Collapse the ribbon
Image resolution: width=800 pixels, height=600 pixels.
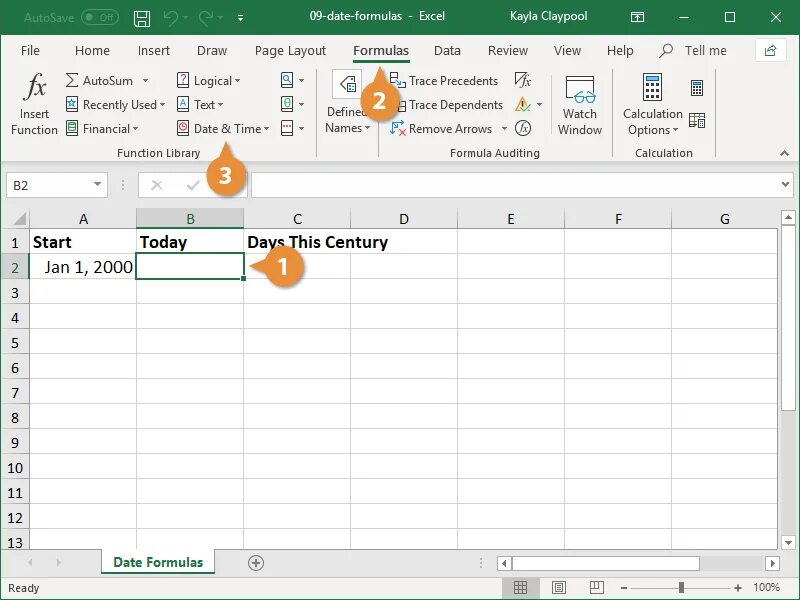pyautogui.click(x=784, y=153)
